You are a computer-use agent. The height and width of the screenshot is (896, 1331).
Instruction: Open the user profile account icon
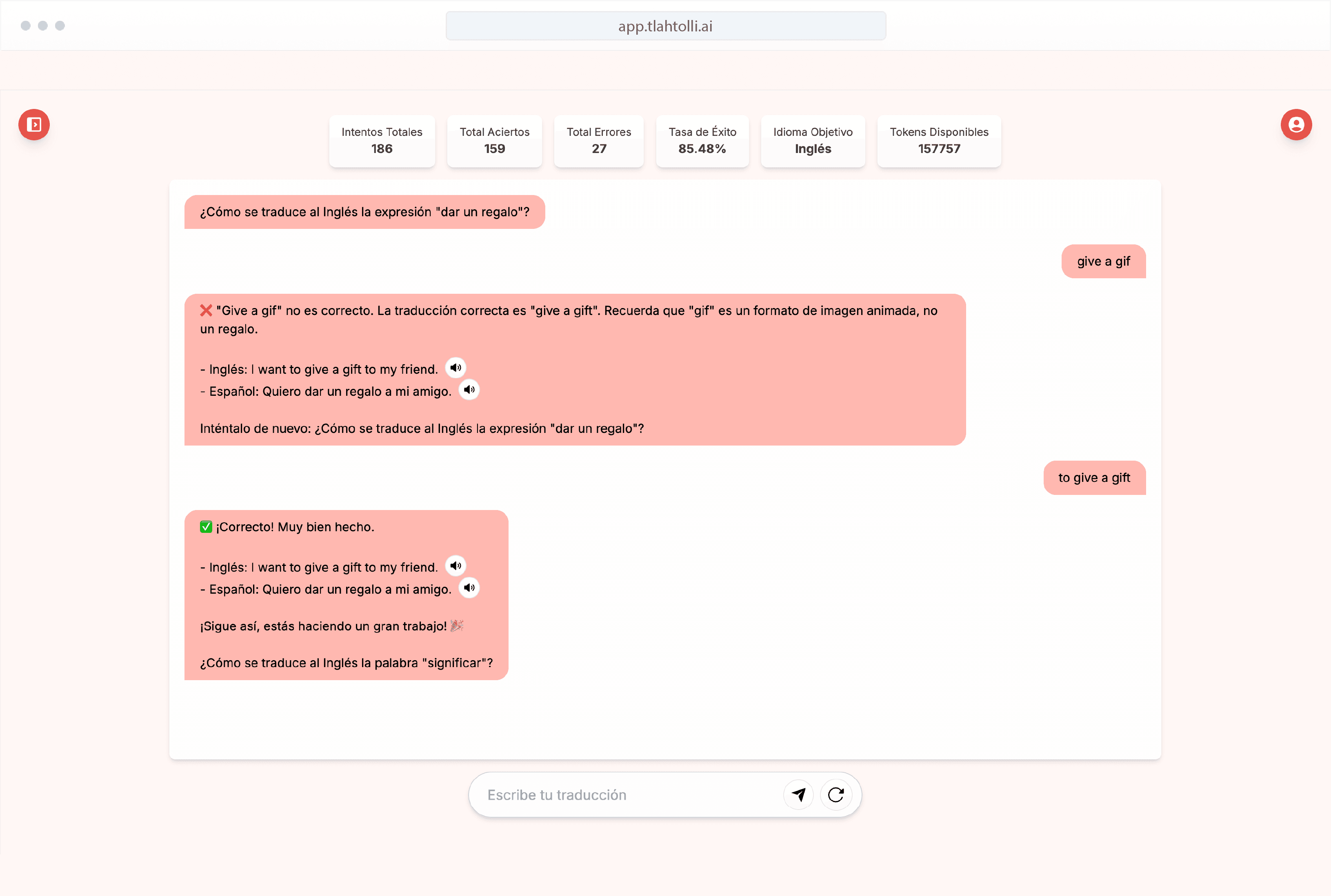click(x=1295, y=124)
